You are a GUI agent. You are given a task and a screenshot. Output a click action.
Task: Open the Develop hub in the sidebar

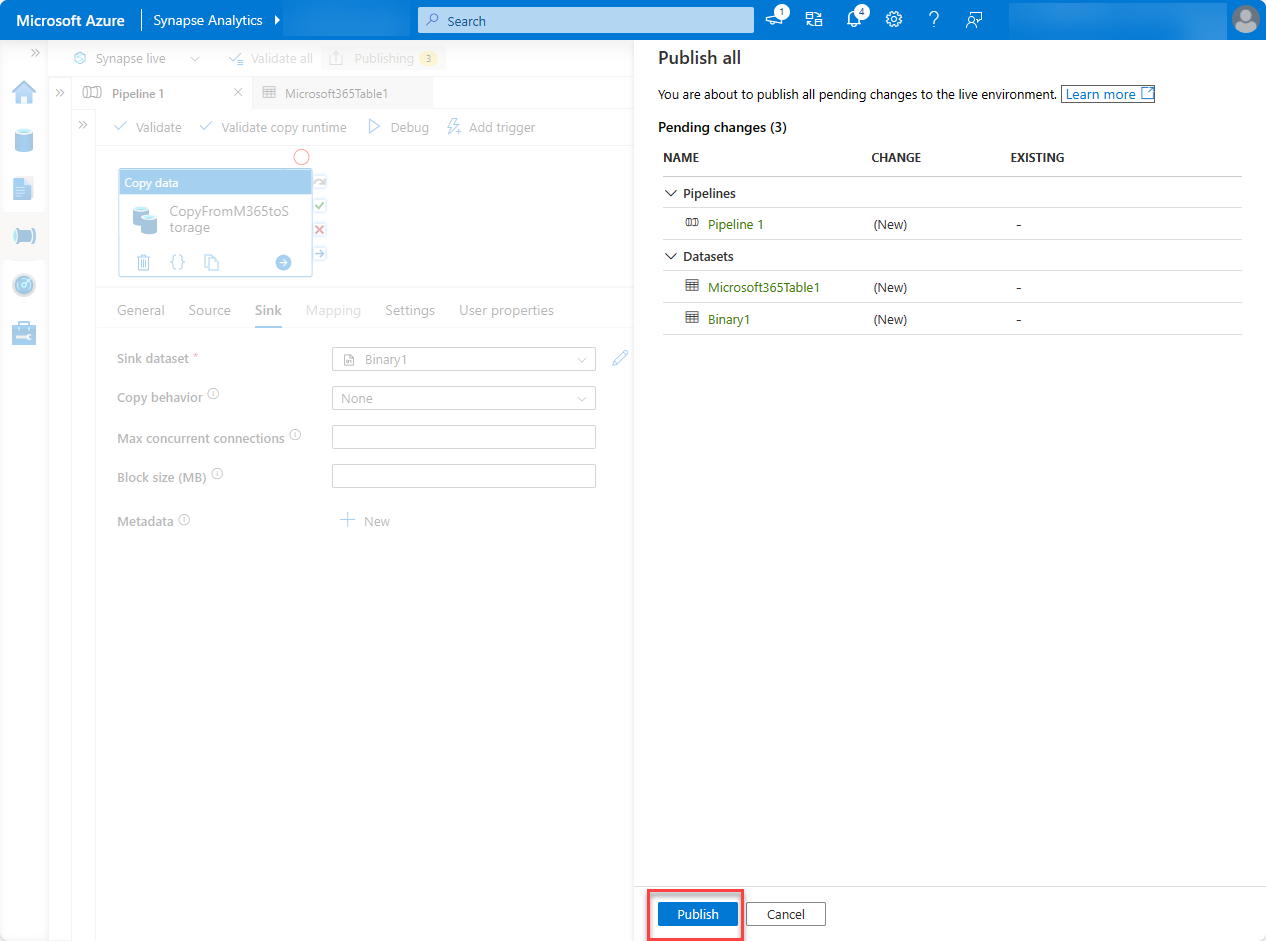pos(24,188)
